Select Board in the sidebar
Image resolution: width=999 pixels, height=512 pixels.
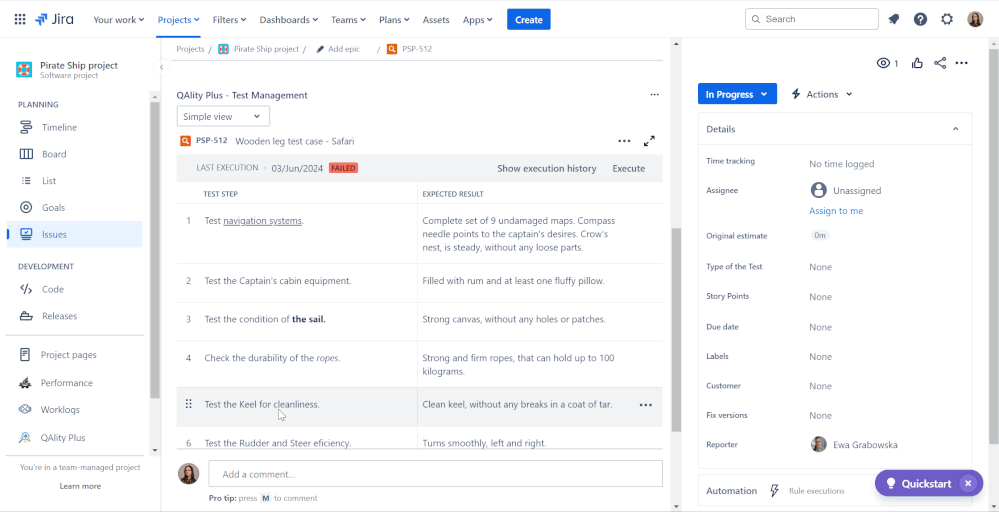54,154
